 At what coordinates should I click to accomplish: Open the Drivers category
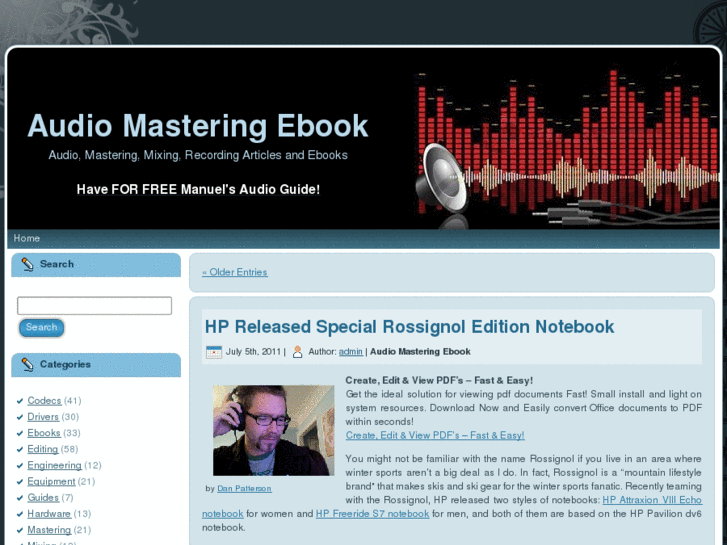43,417
